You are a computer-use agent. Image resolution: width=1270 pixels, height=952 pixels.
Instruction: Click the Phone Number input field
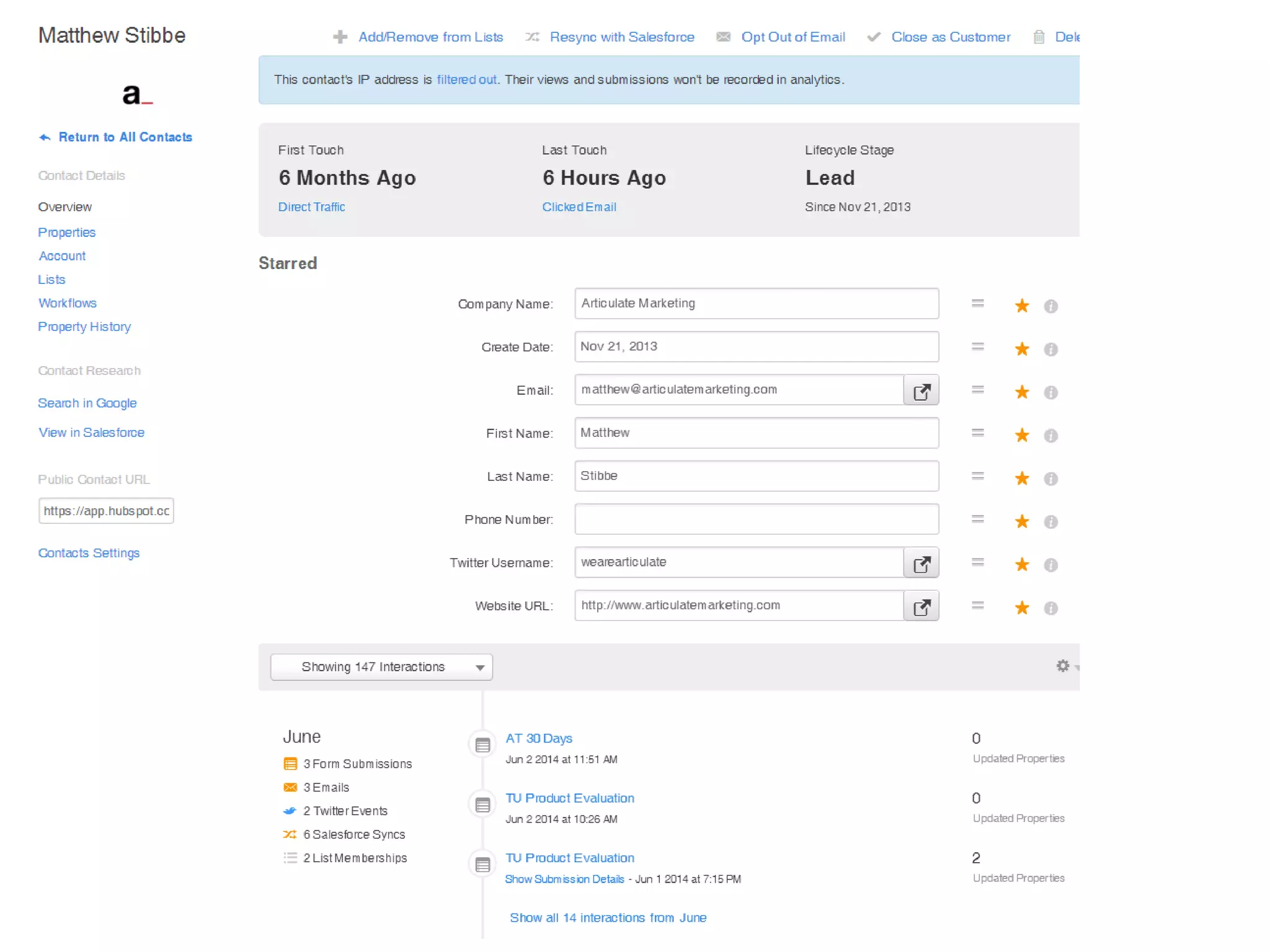pyautogui.click(x=756, y=519)
